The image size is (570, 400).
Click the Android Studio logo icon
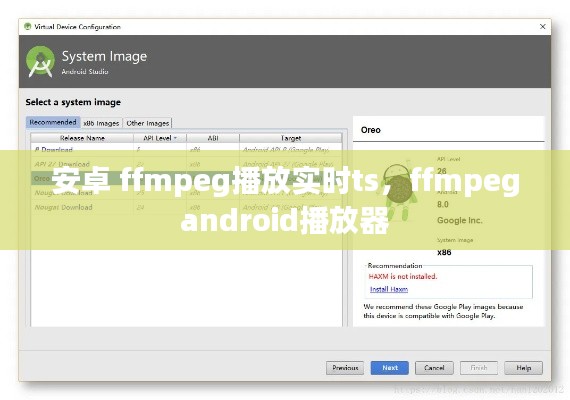click(x=41, y=62)
